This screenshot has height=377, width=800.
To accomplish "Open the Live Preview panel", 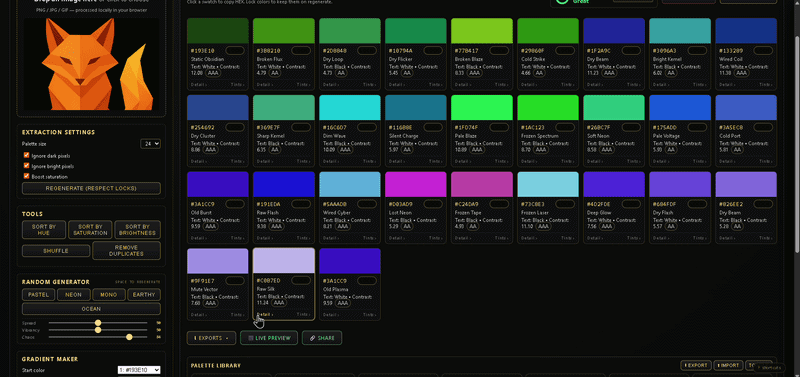I will [x=269, y=338].
